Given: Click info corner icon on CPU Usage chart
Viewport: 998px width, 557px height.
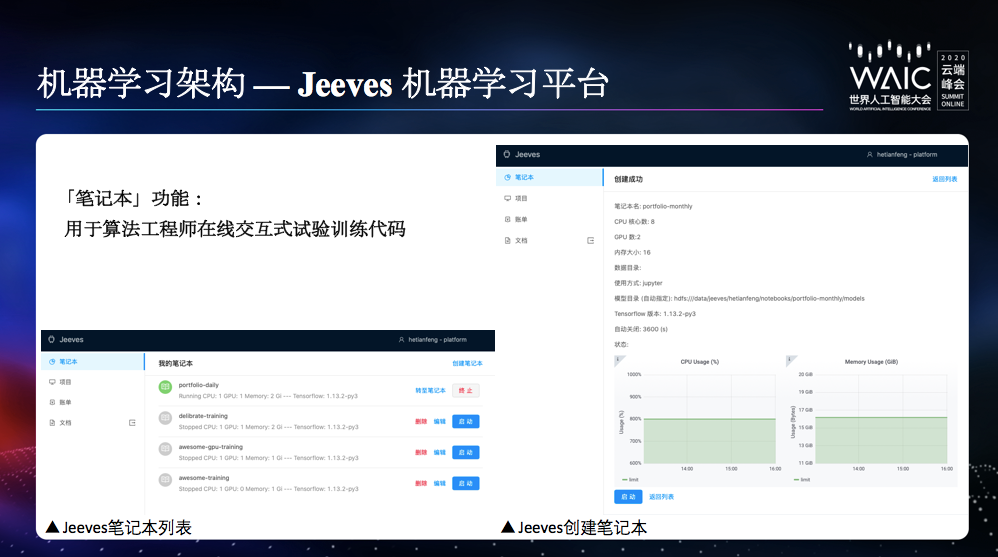Looking at the screenshot, I should [618, 360].
